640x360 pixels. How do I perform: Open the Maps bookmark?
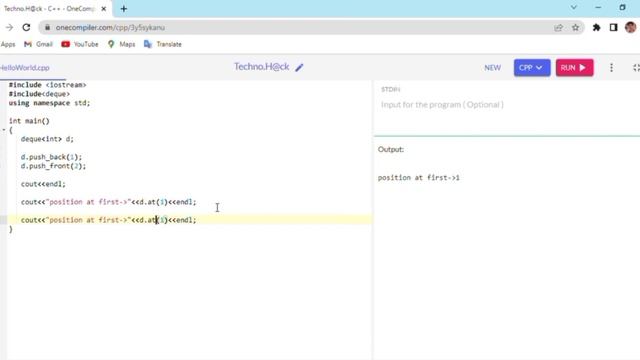click(121, 44)
